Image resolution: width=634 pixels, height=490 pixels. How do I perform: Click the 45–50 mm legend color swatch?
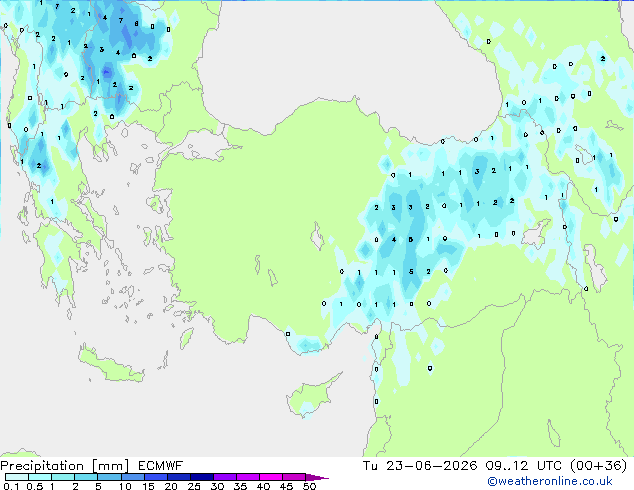(x=294, y=477)
